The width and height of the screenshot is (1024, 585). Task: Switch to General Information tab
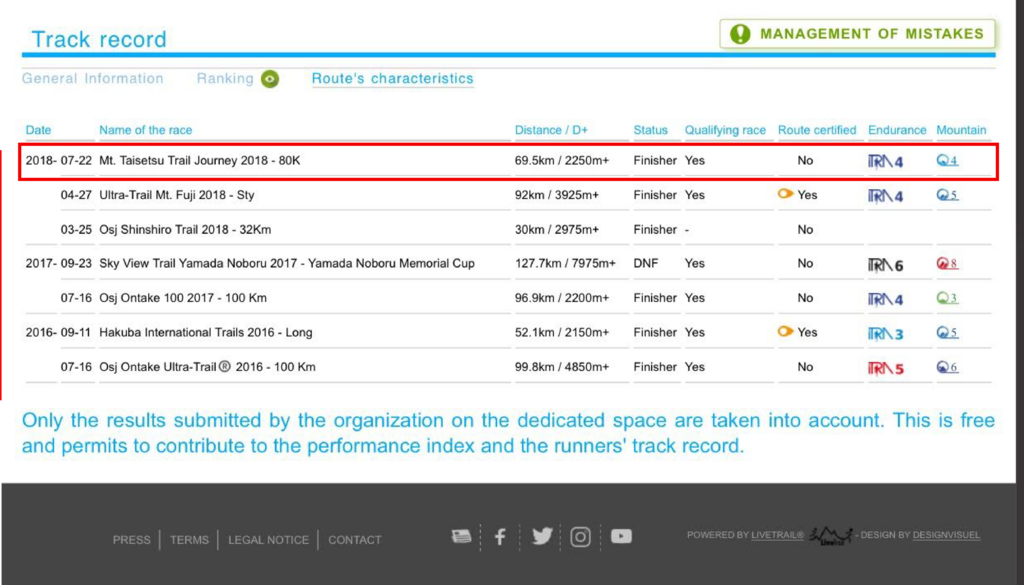click(93, 78)
